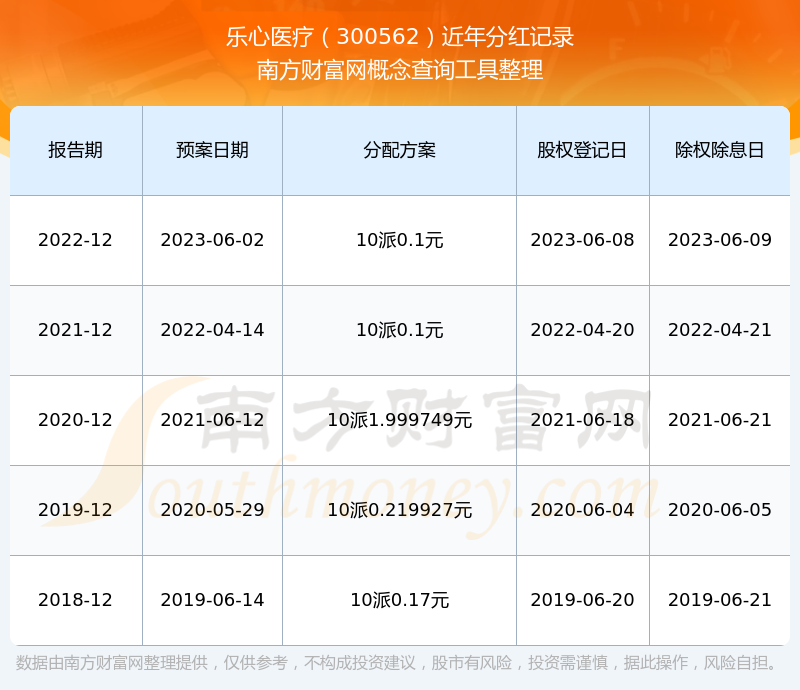Click the 2021-06-12 proposal date
The image size is (800, 690).
click(212, 420)
